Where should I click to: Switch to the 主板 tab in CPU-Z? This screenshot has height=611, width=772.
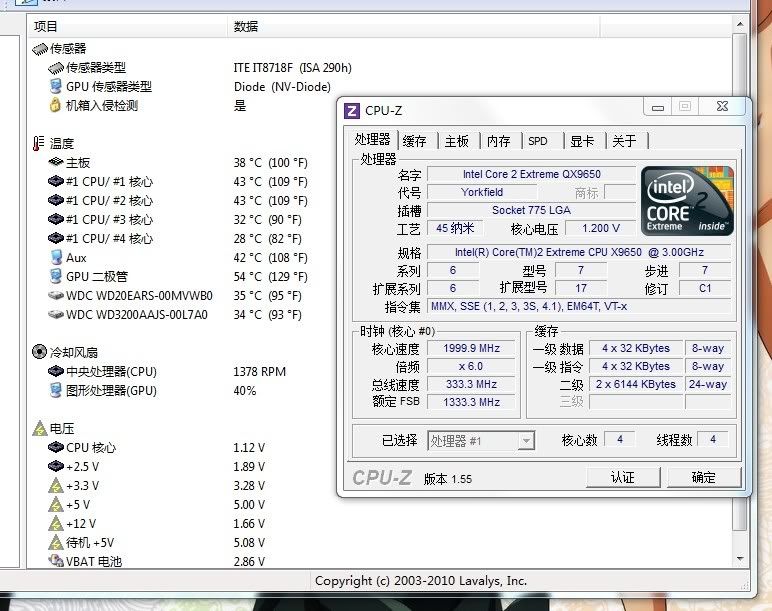(456, 141)
